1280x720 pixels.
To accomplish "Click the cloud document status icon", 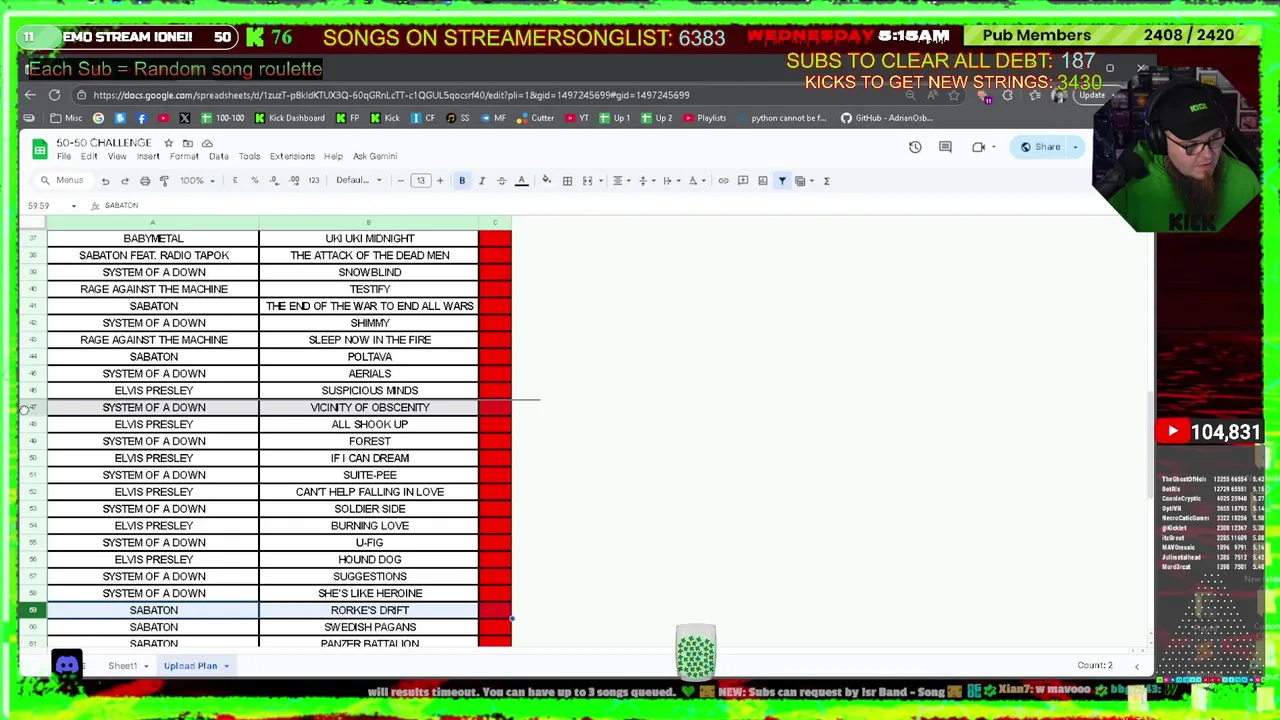I will (x=207, y=143).
